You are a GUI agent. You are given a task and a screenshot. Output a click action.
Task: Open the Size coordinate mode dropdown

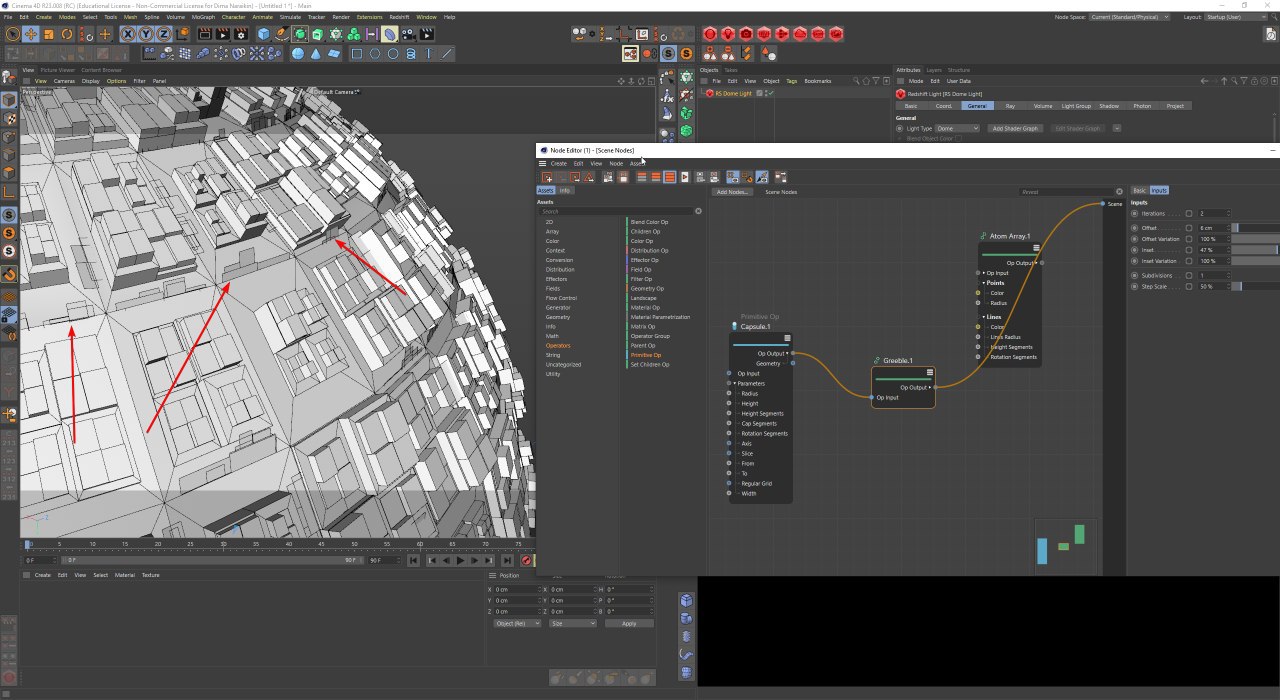[x=573, y=623]
